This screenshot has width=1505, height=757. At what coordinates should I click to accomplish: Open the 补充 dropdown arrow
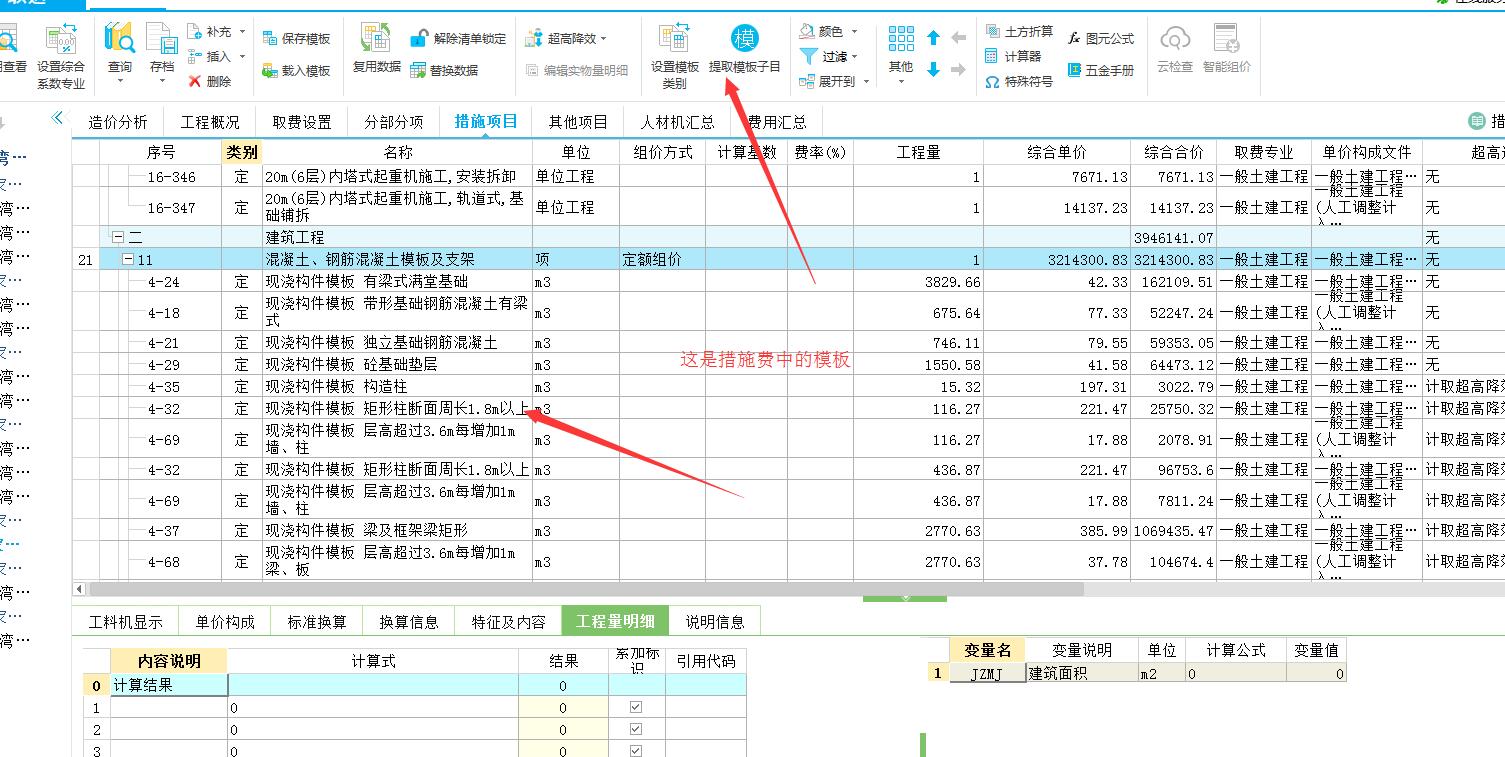(242, 33)
